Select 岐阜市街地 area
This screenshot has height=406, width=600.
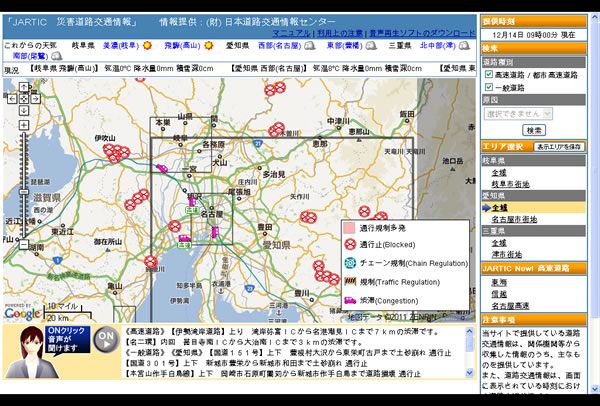pos(510,184)
